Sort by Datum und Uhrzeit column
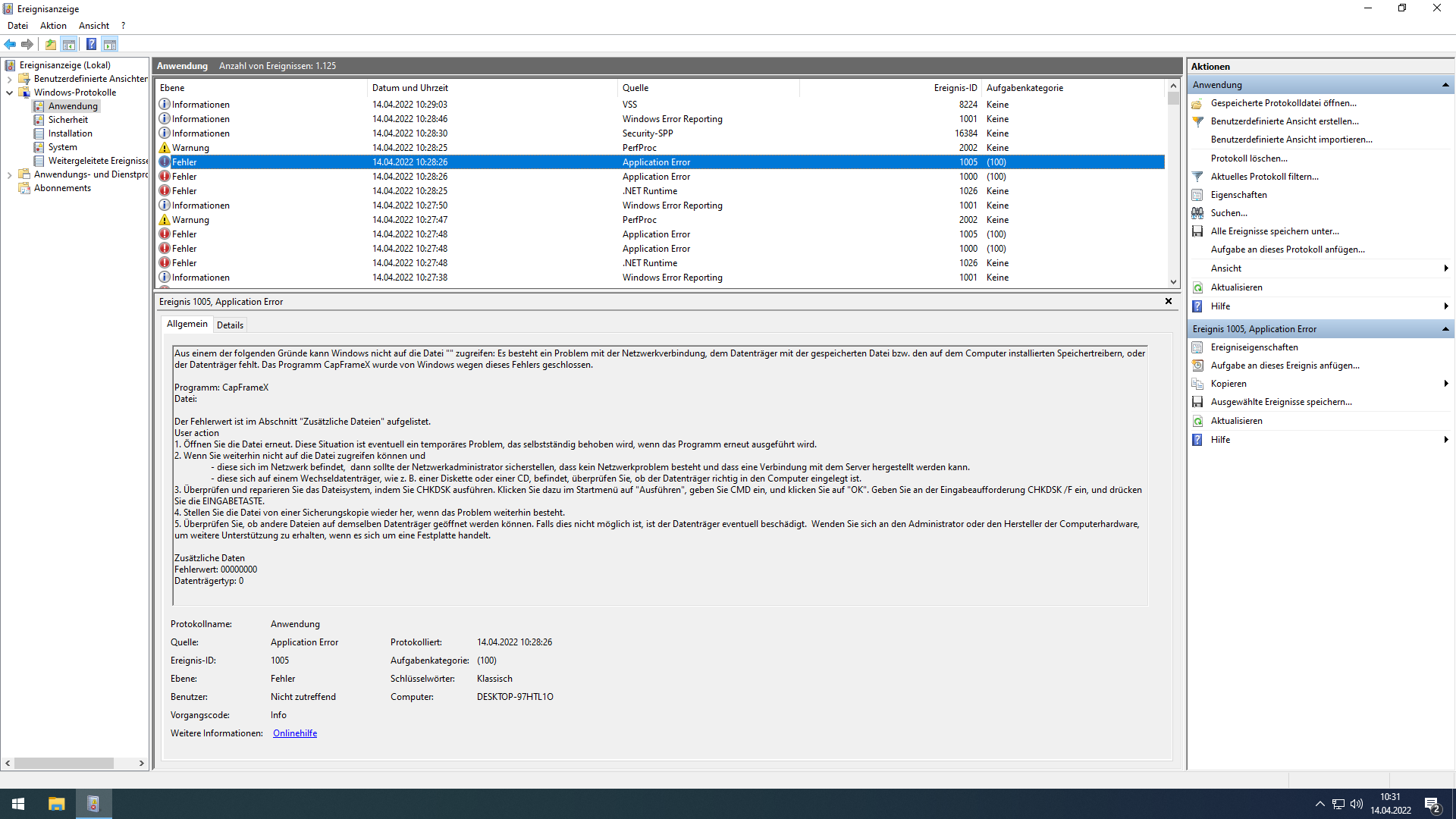Image resolution: width=1456 pixels, height=819 pixels. point(492,88)
